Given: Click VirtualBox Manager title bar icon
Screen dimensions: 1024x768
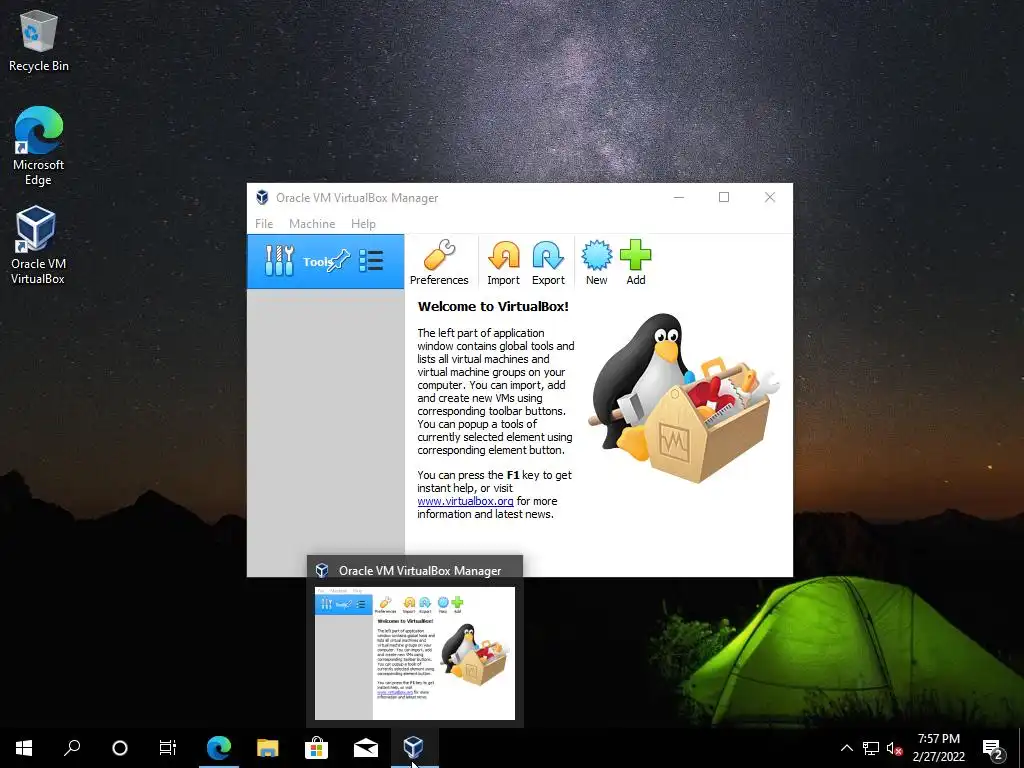Looking at the screenshot, I should [x=263, y=197].
